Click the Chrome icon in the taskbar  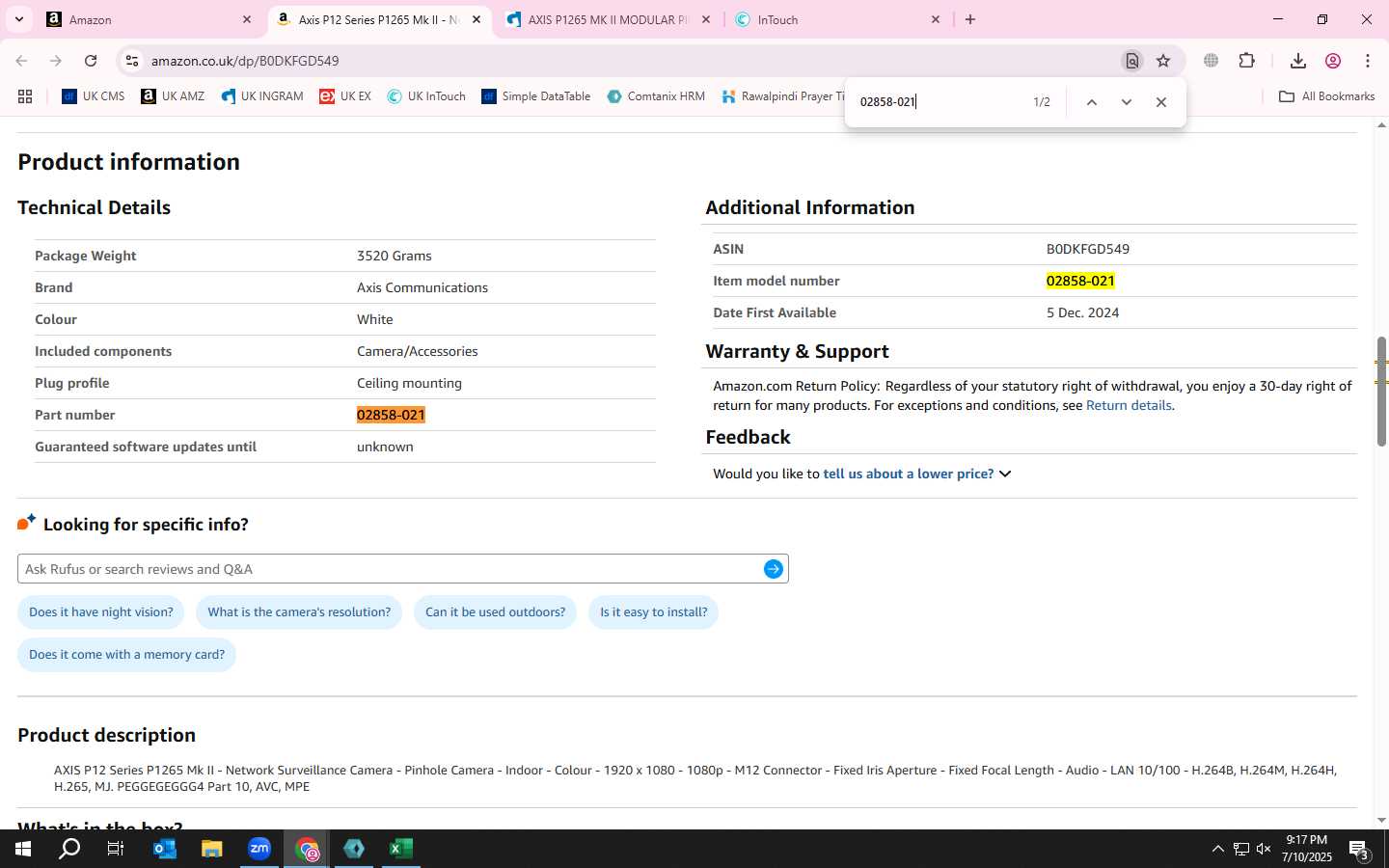(x=307, y=849)
